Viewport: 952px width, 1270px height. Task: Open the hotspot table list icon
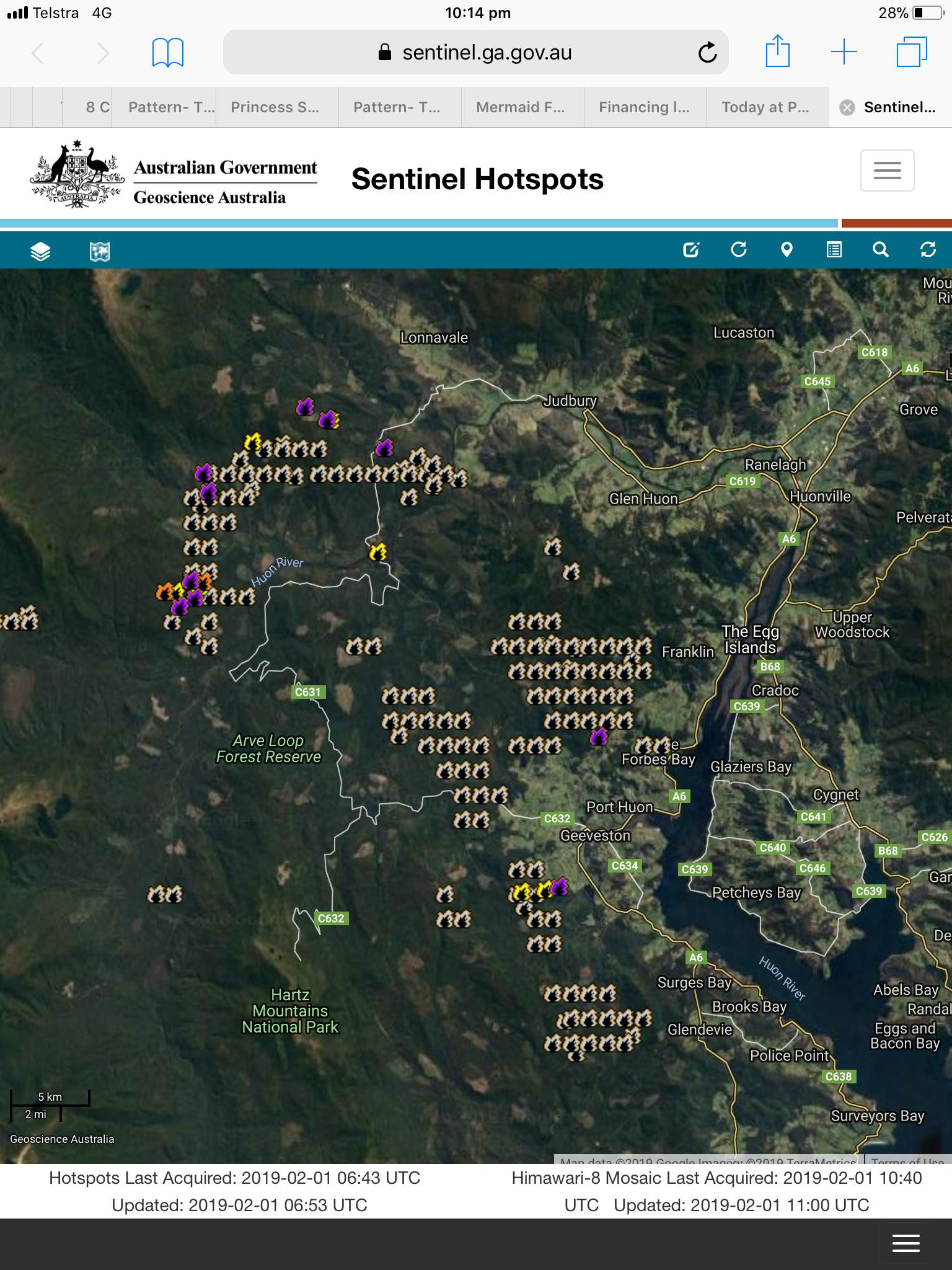tap(834, 250)
